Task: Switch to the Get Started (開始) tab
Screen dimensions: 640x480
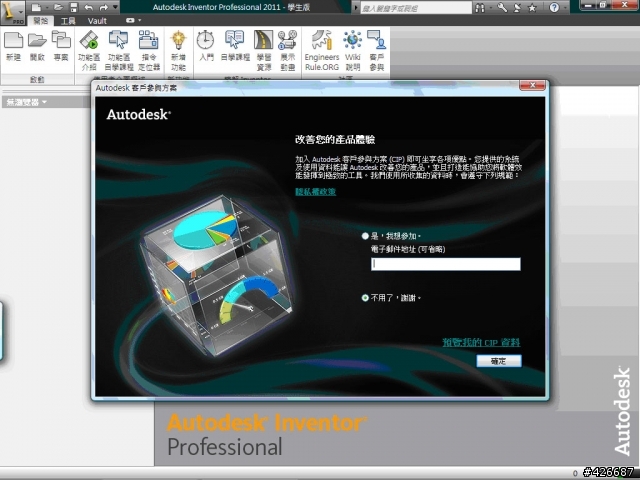Action: pyautogui.click(x=40, y=20)
